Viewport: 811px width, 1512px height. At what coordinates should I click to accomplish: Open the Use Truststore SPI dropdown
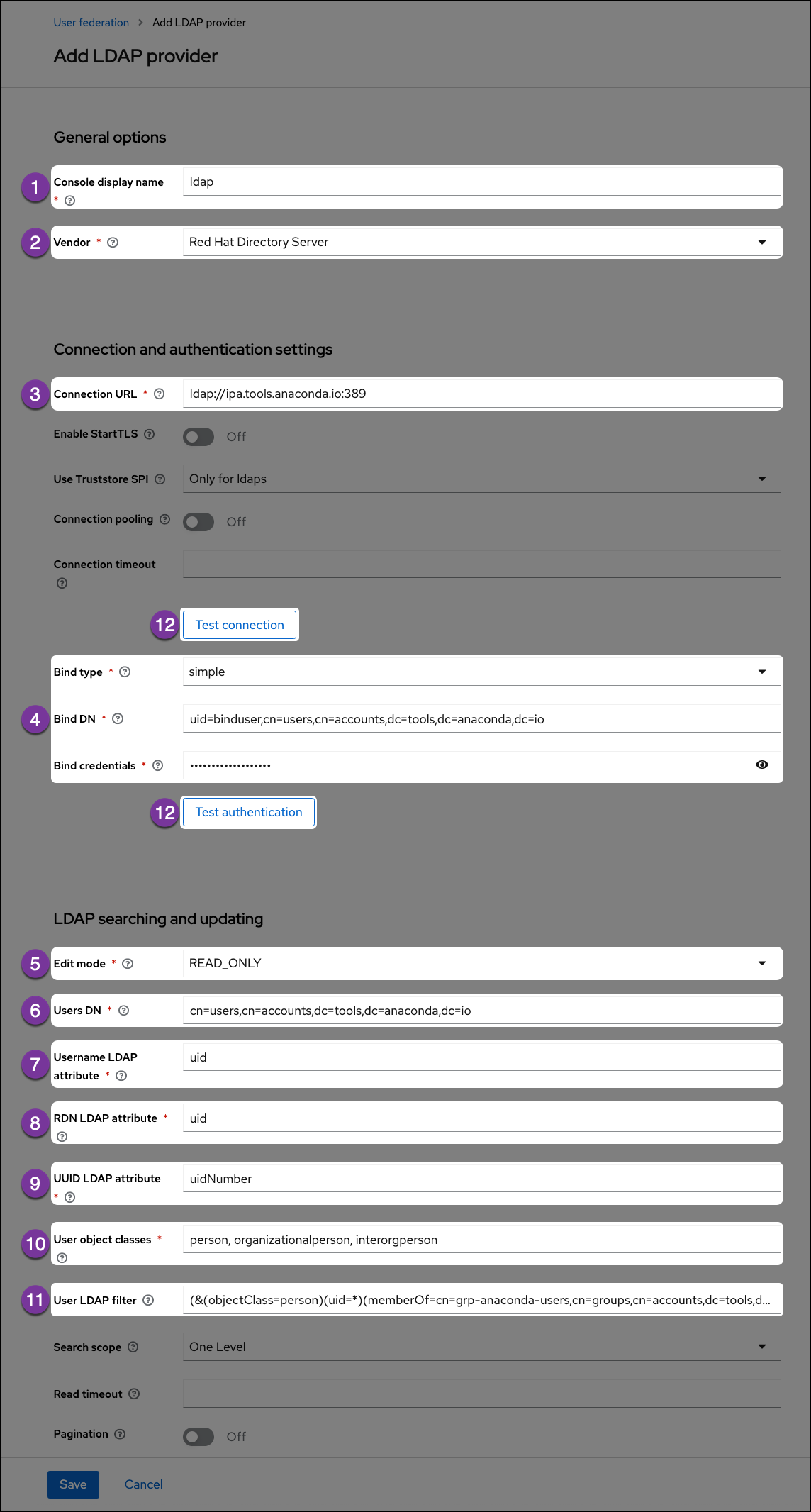482,479
